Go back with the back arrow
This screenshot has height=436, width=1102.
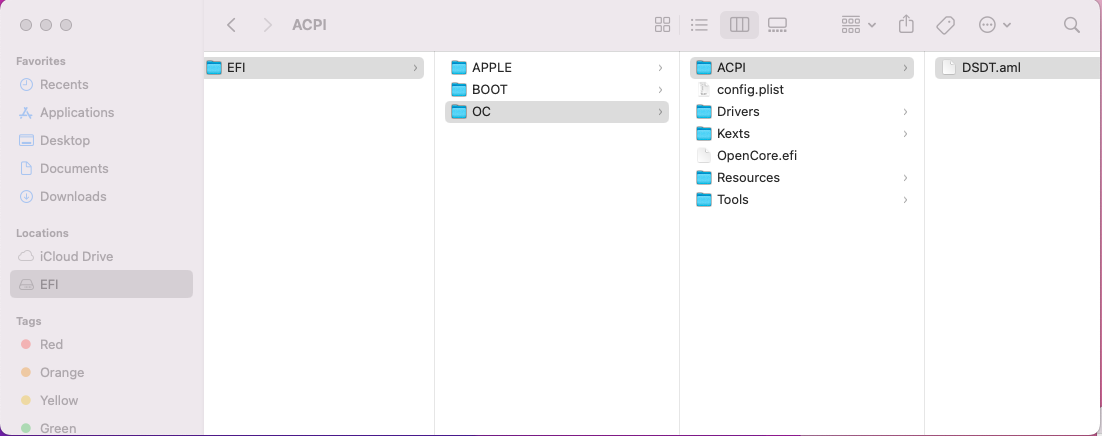point(232,25)
